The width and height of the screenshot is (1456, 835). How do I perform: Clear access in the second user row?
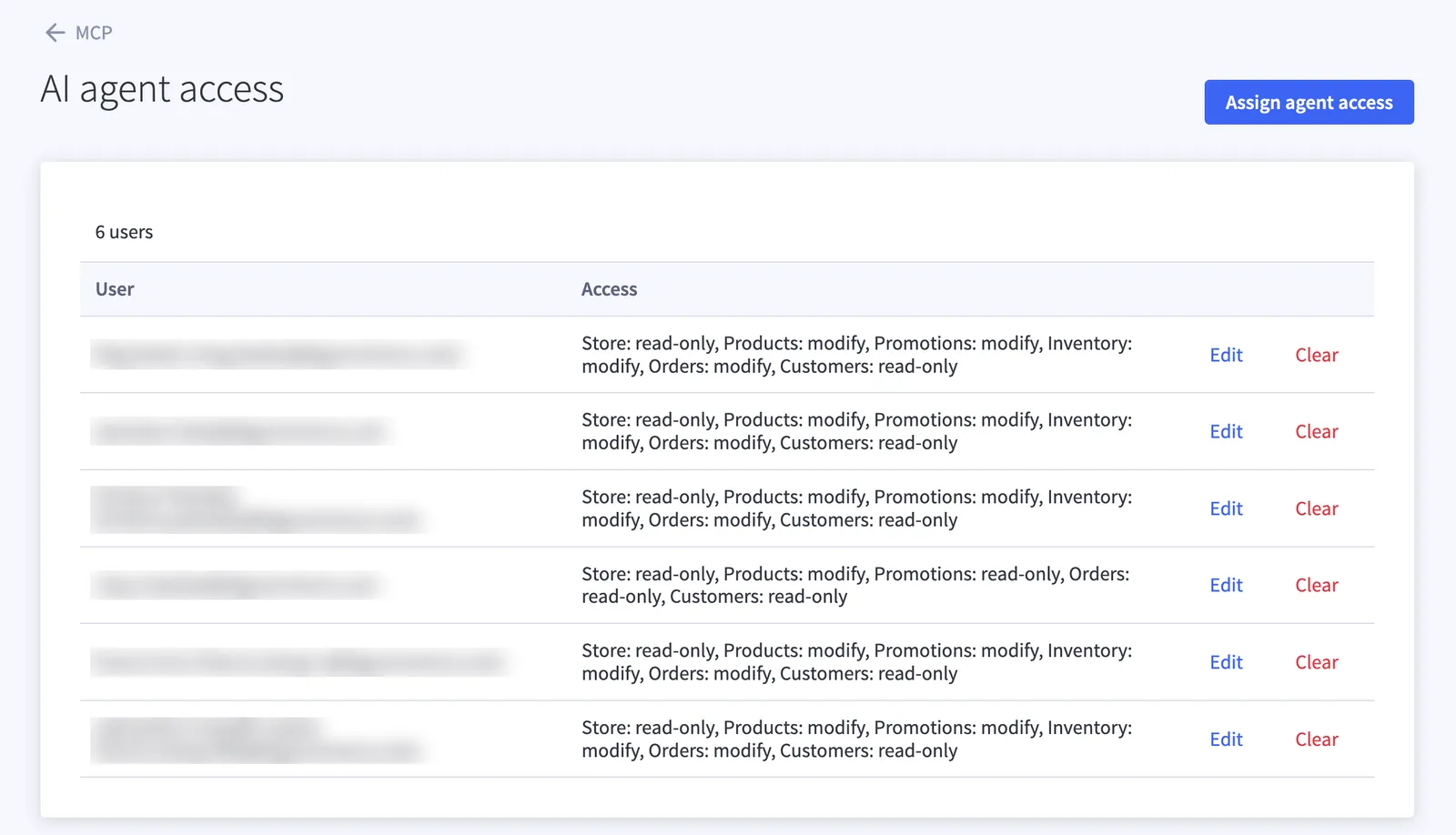tap(1317, 431)
